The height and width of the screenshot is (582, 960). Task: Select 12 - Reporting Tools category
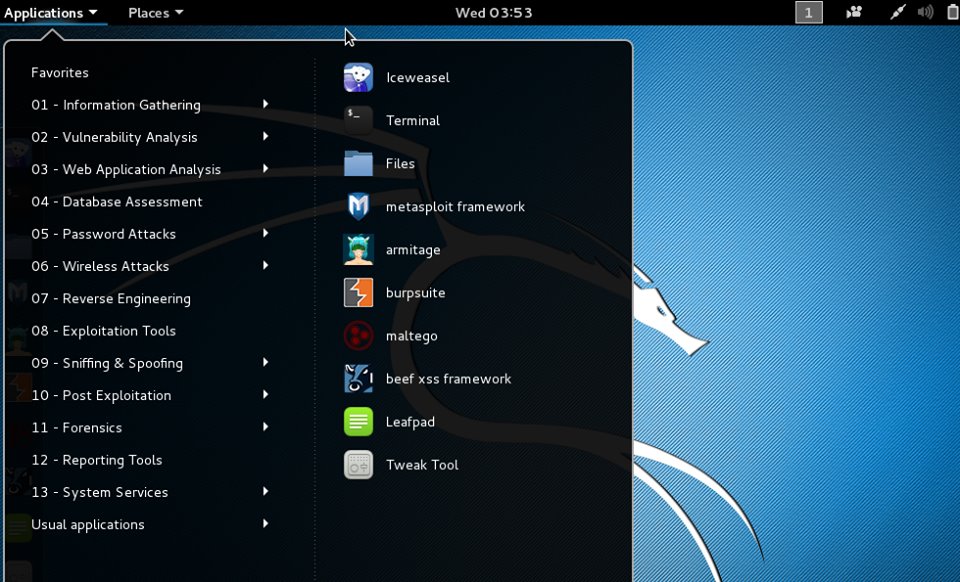[x=97, y=460]
